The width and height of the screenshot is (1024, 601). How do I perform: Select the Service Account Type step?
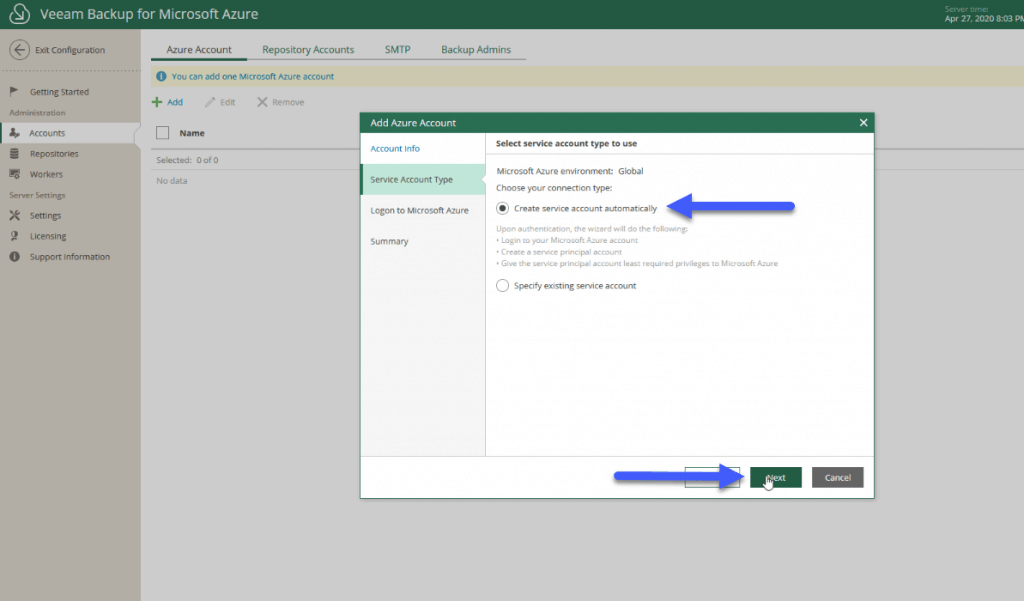(x=423, y=179)
